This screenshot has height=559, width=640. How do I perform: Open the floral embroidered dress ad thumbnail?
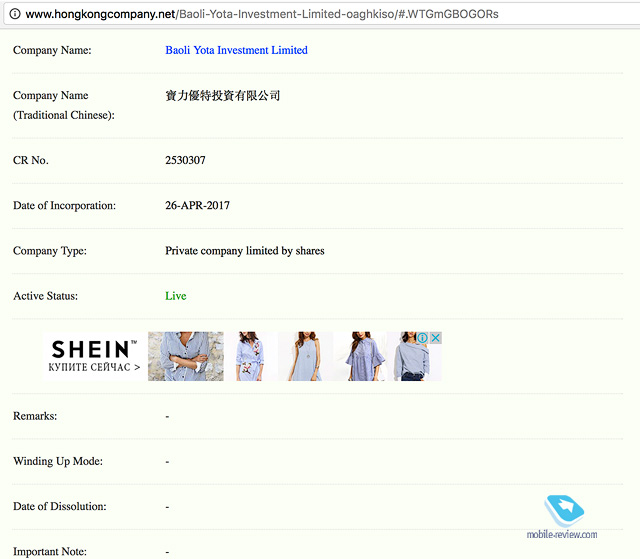click(250, 356)
